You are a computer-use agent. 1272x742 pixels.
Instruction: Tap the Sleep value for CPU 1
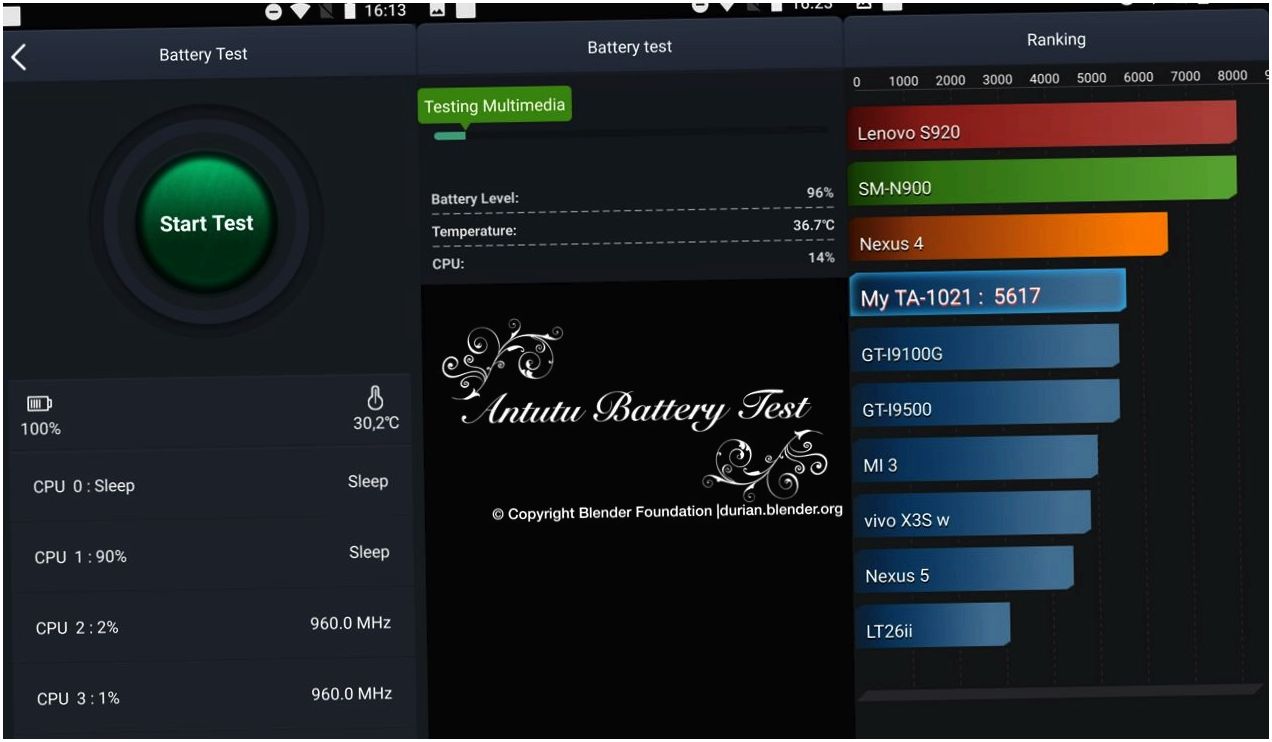click(x=368, y=552)
